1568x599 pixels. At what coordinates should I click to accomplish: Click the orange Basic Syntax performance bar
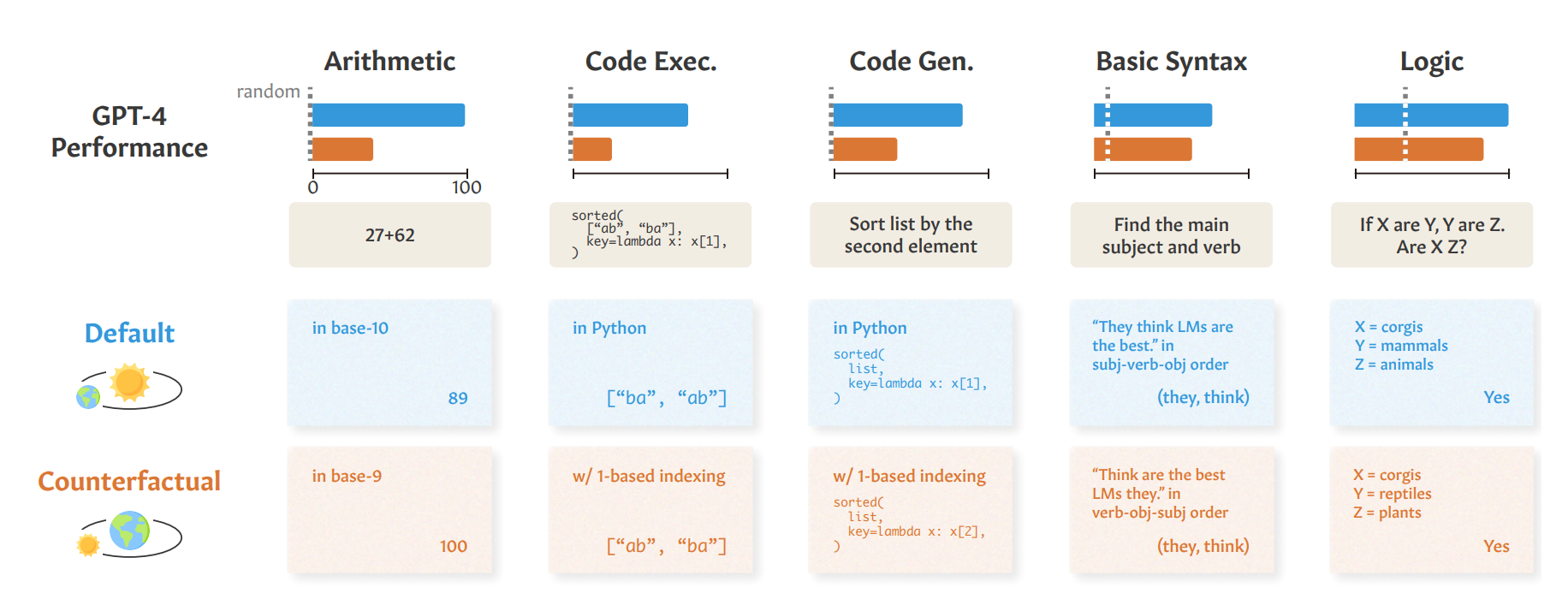click(1143, 149)
